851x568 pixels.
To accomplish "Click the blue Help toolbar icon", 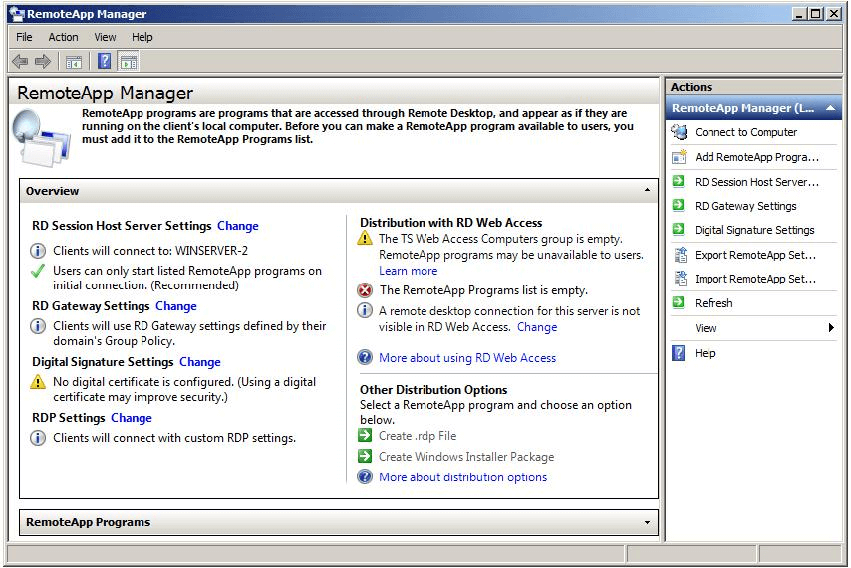I will [104, 62].
